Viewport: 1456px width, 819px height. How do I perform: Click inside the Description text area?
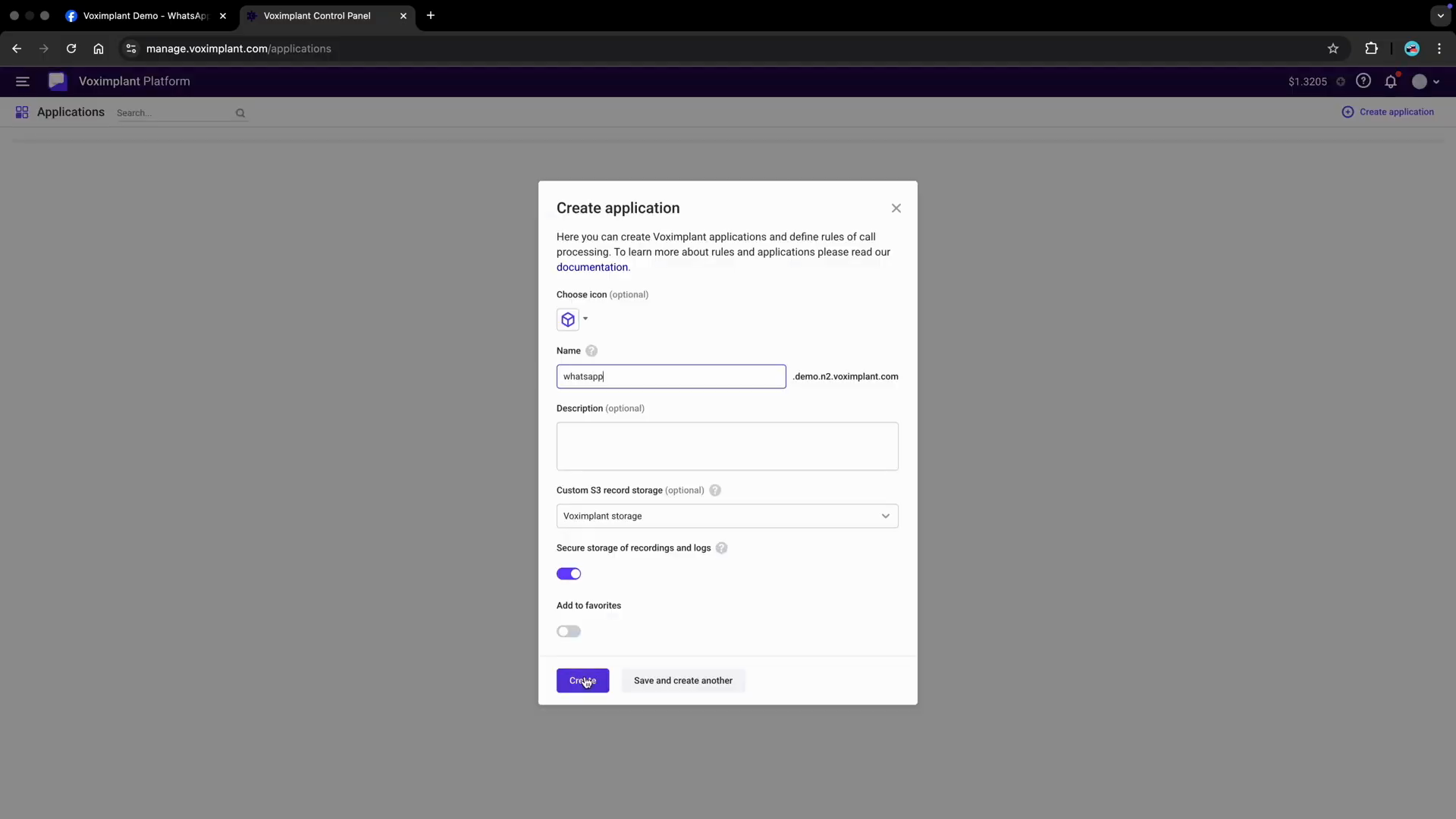tap(726, 446)
